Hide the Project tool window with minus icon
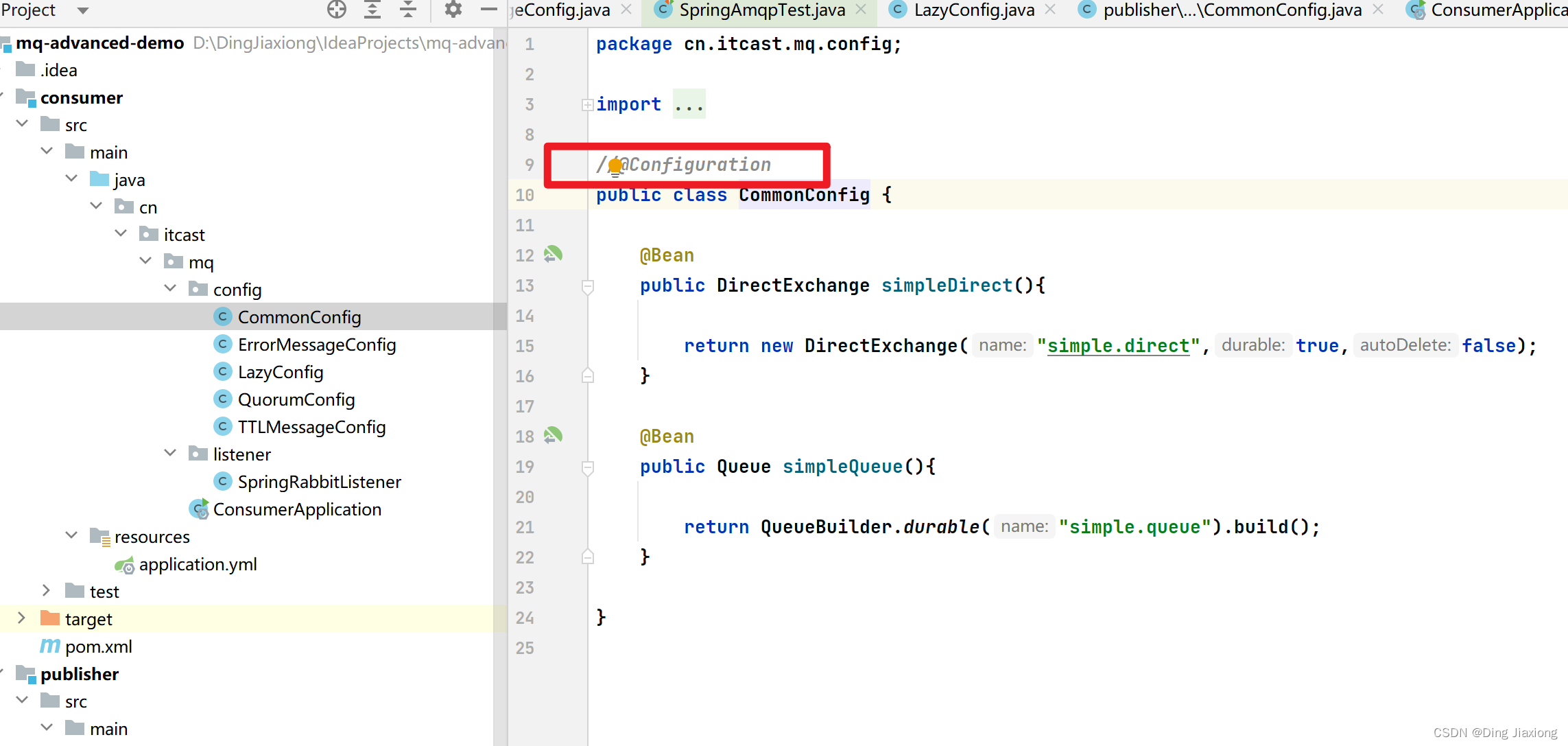 (x=488, y=10)
